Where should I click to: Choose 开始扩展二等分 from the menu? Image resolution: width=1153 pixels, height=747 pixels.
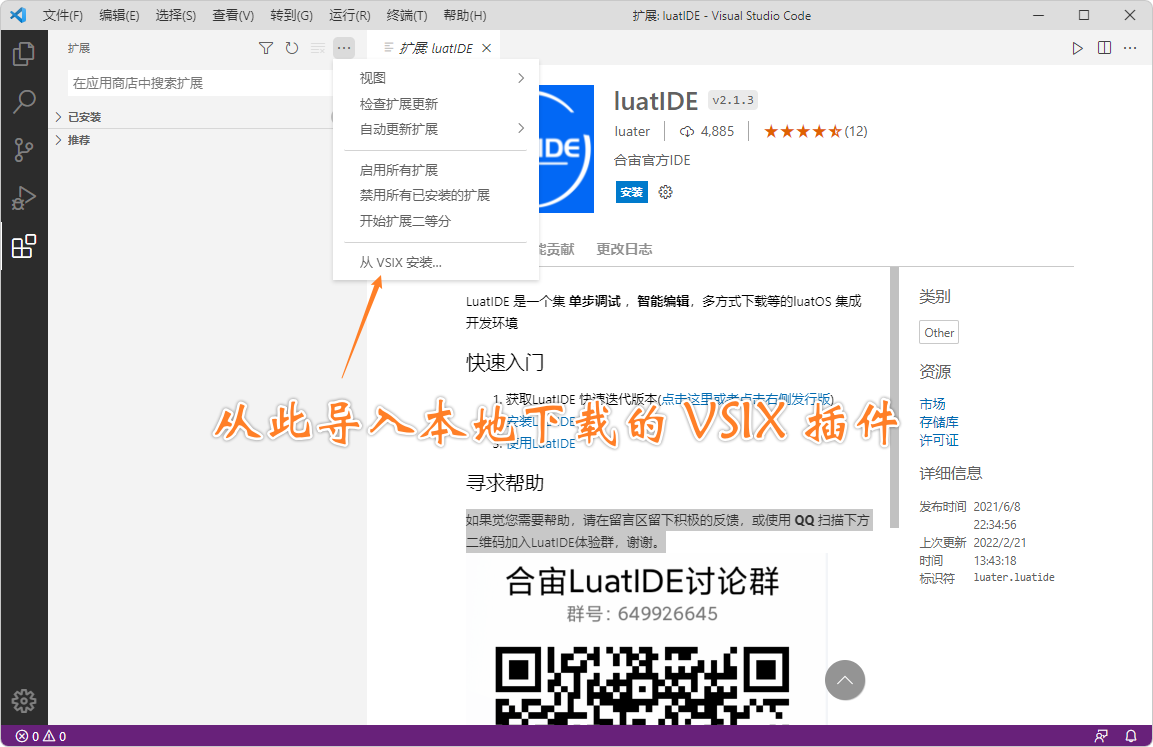click(x=436, y=221)
